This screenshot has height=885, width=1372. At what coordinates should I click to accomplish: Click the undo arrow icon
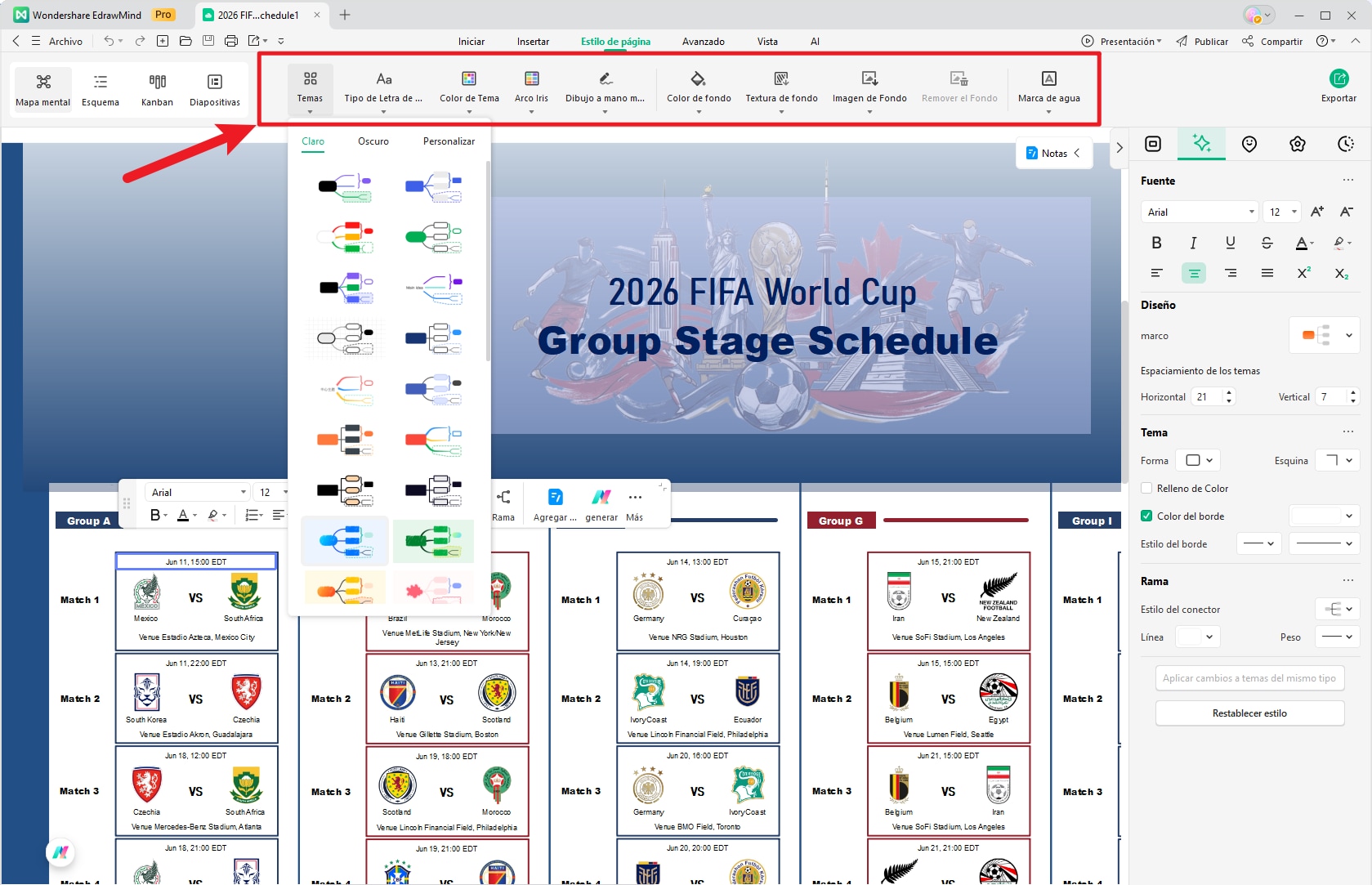coord(109,41)
